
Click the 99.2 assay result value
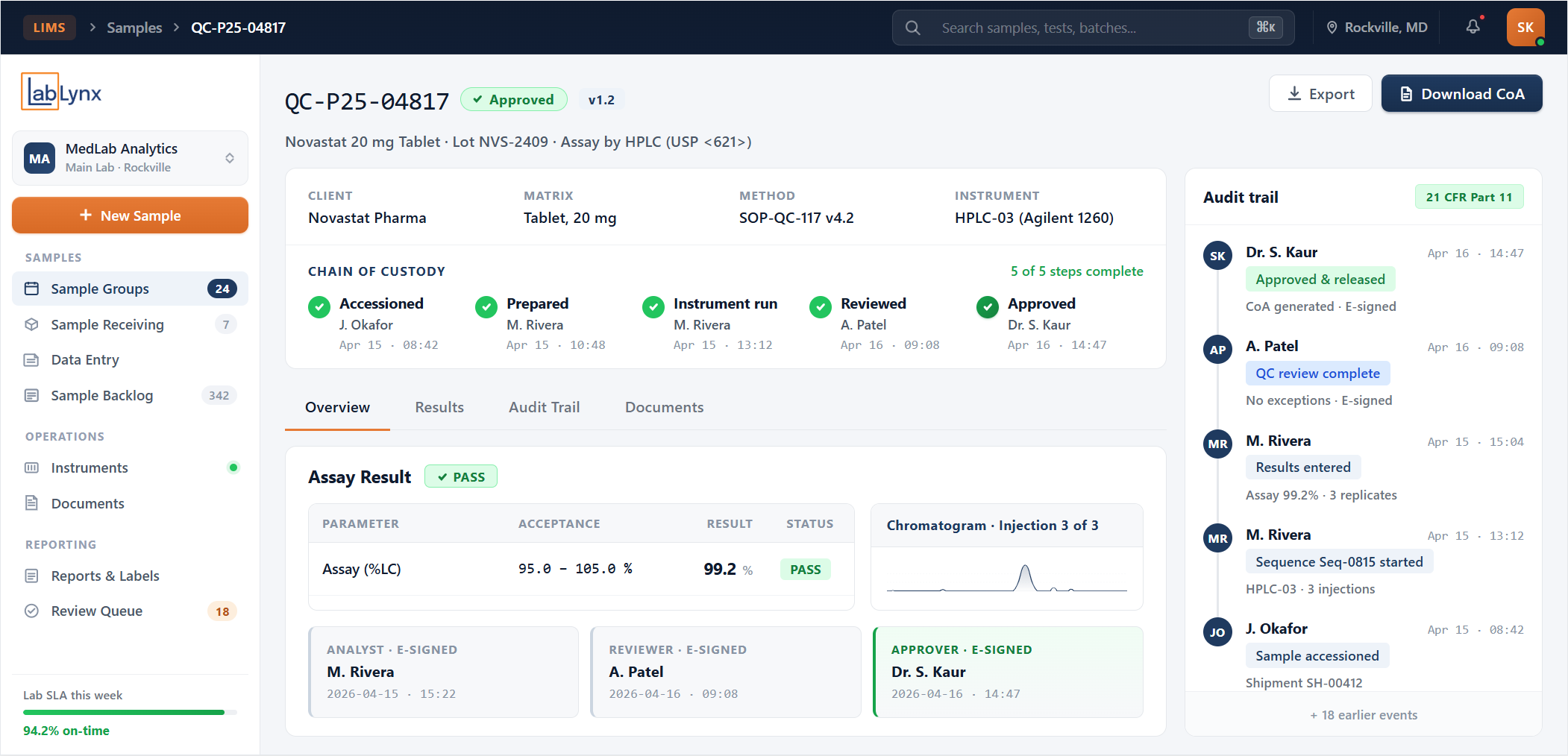pyautogui.click(x=719, y=569)
